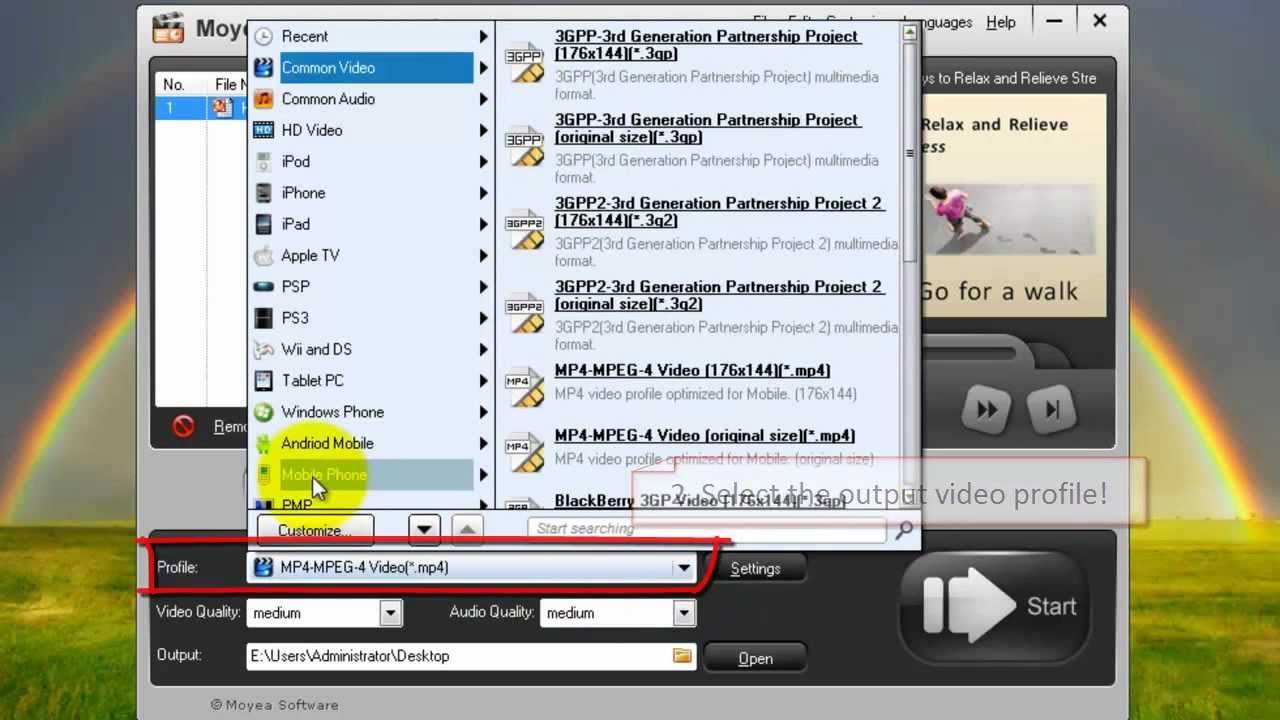Click the HD Video icon
This screenshot has width=1280, height=720.
pos(263,130)
